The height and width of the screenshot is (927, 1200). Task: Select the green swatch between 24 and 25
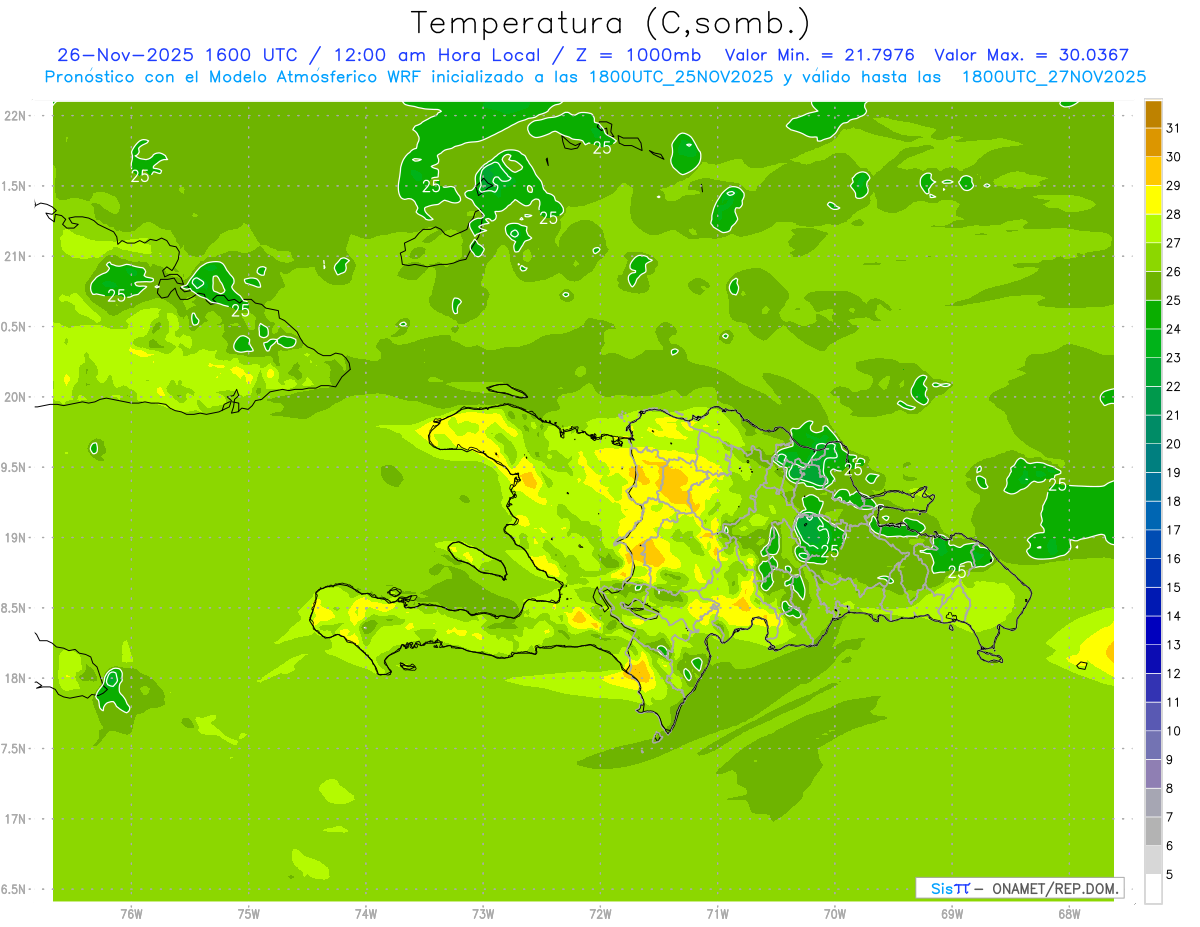[1153, 315]
